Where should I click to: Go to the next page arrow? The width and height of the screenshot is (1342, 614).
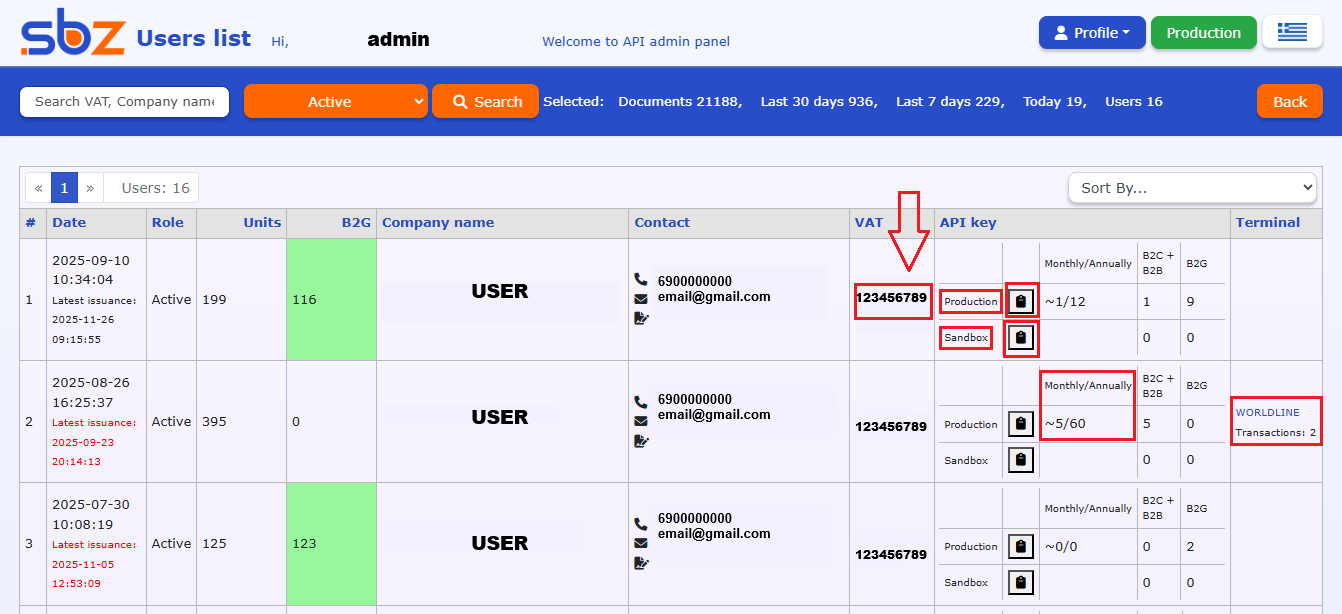tap(90, 187)
